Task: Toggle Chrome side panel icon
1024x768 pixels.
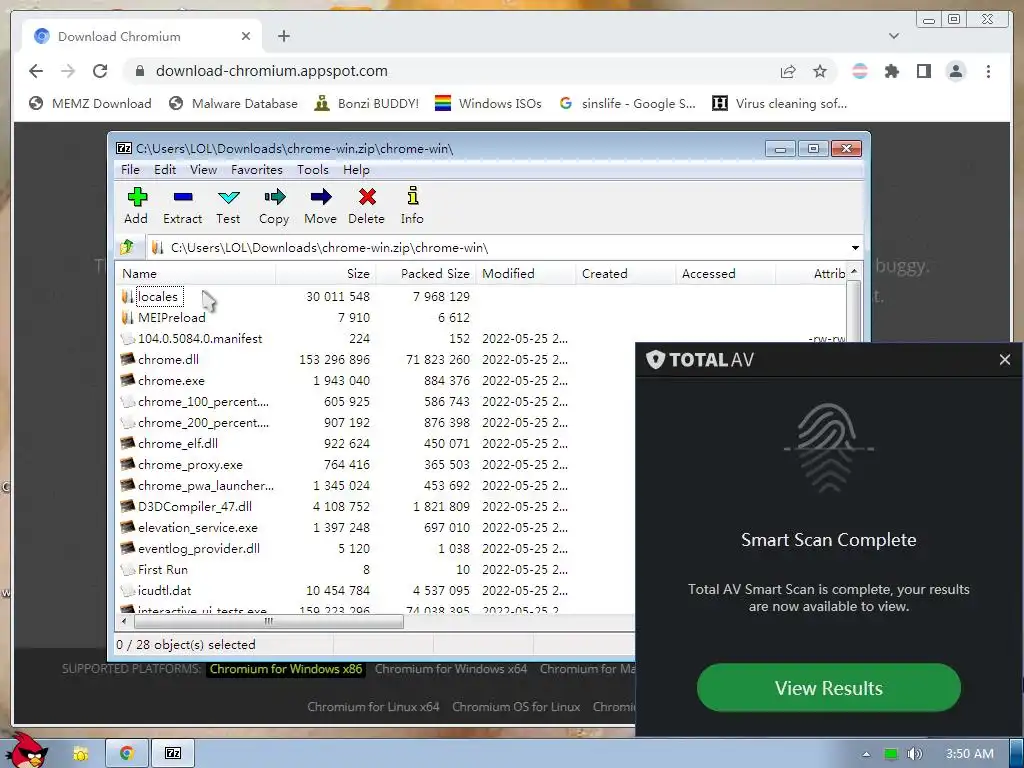Action: (x=923, y=71)
